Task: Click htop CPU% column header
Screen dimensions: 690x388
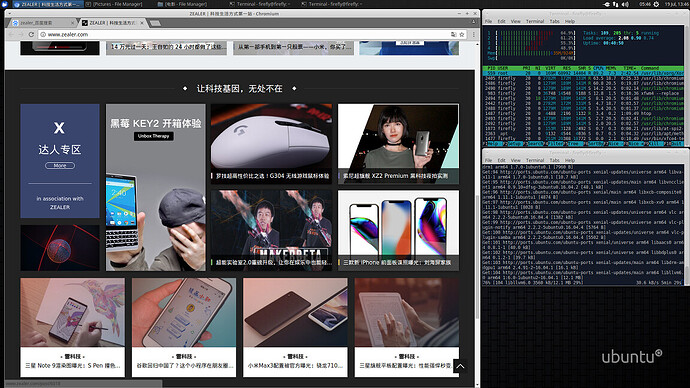Action: coord(598,68)
